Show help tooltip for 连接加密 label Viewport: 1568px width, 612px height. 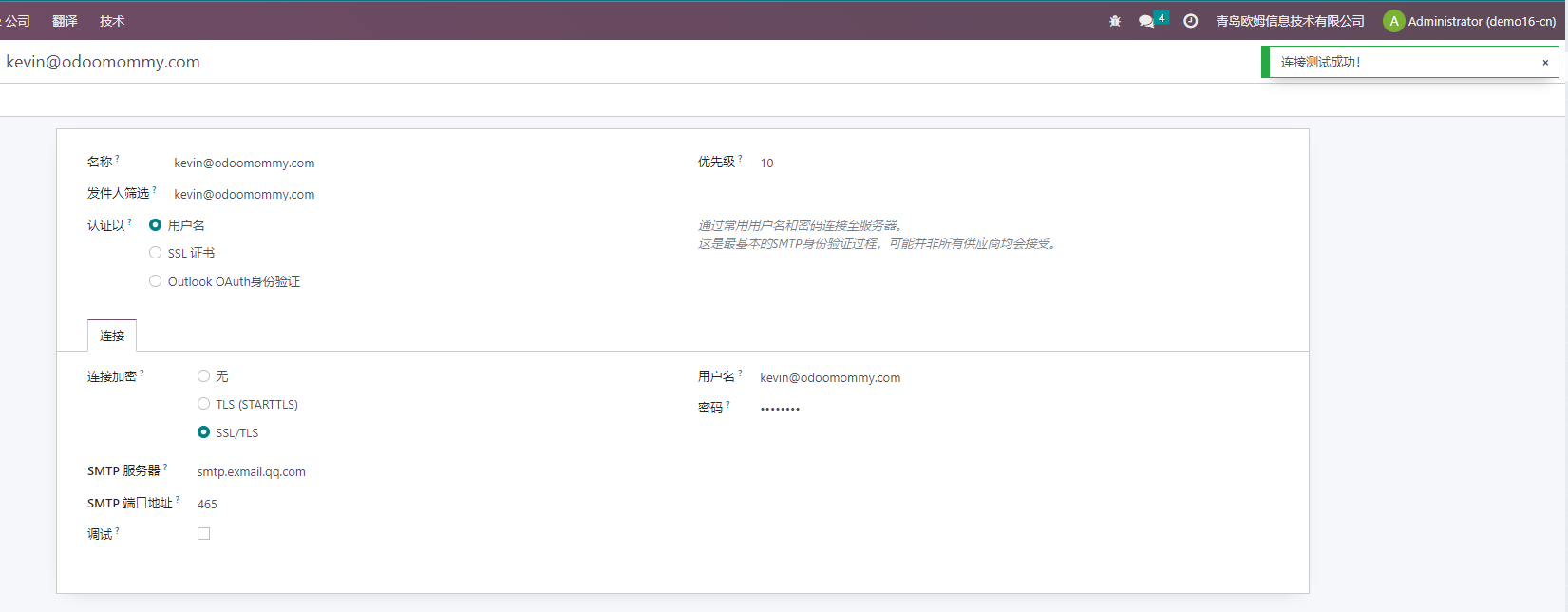click(142, 373)
